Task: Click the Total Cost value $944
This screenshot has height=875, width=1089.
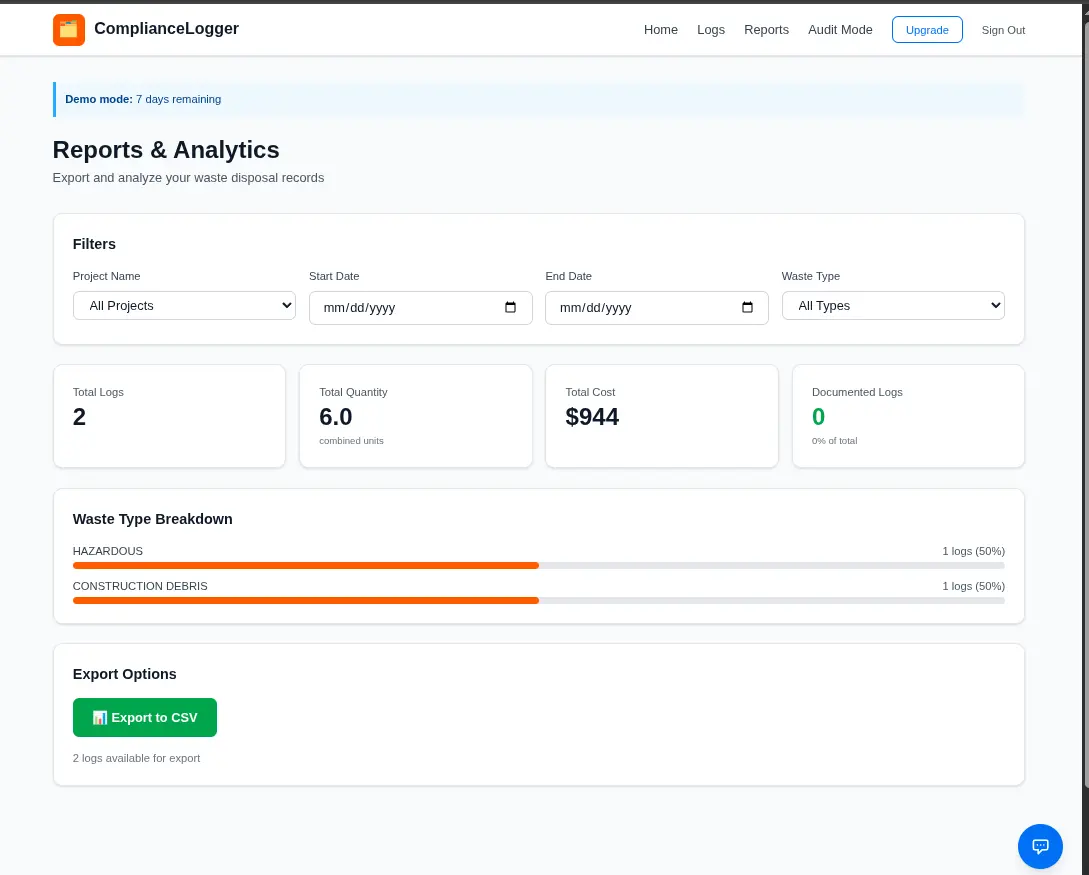Action: click(x=592, y=417)
